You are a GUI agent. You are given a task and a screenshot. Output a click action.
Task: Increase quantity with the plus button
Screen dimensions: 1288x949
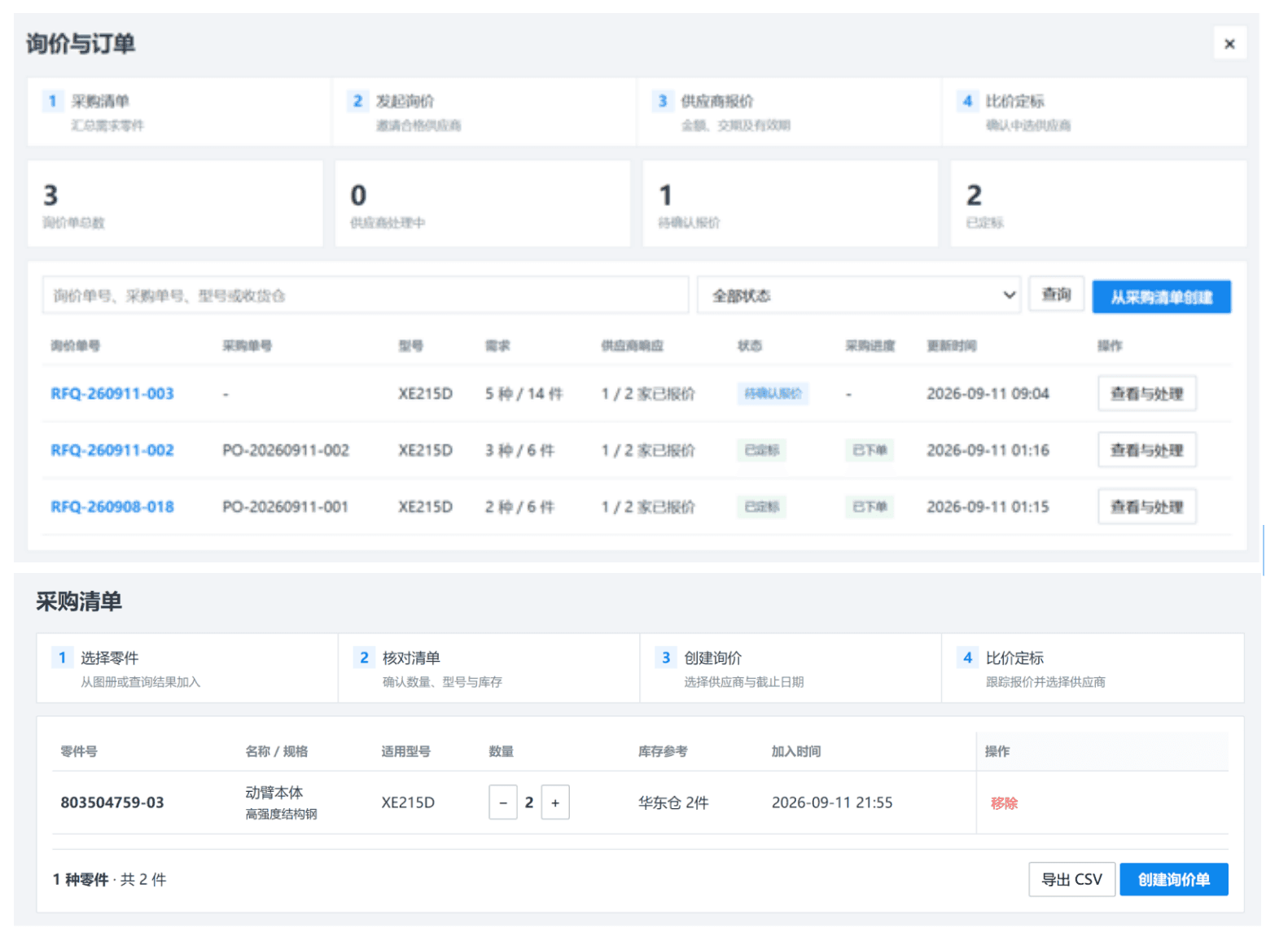555,802
